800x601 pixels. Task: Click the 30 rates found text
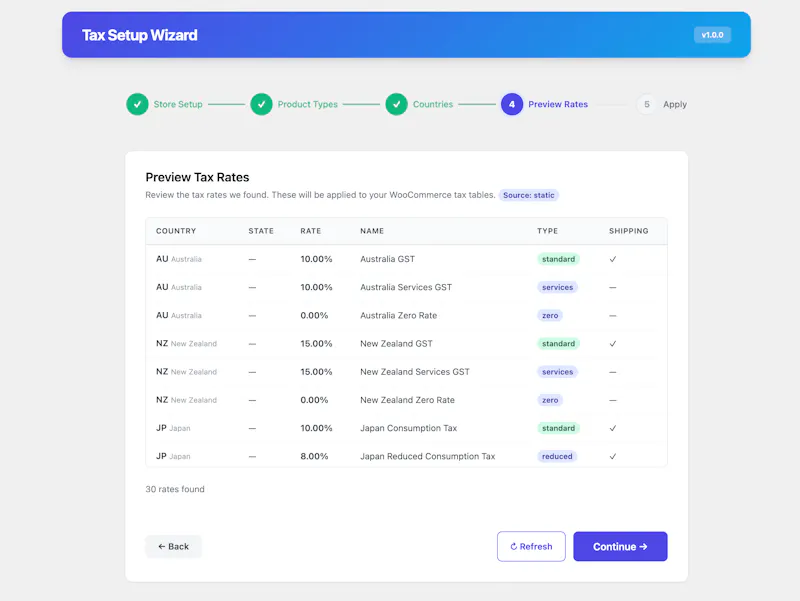coord(175,489)
